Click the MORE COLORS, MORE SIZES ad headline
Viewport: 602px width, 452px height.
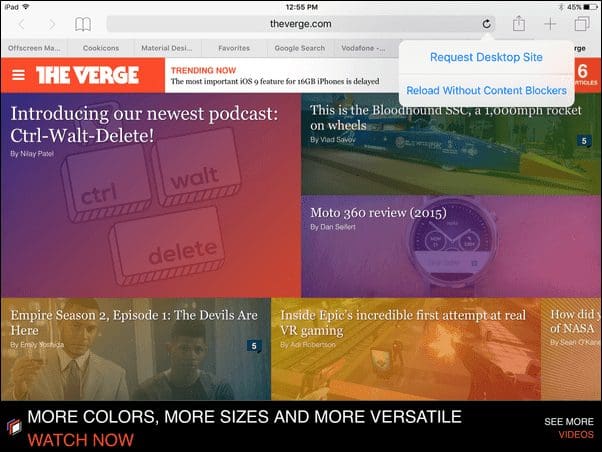coord(245,417)
